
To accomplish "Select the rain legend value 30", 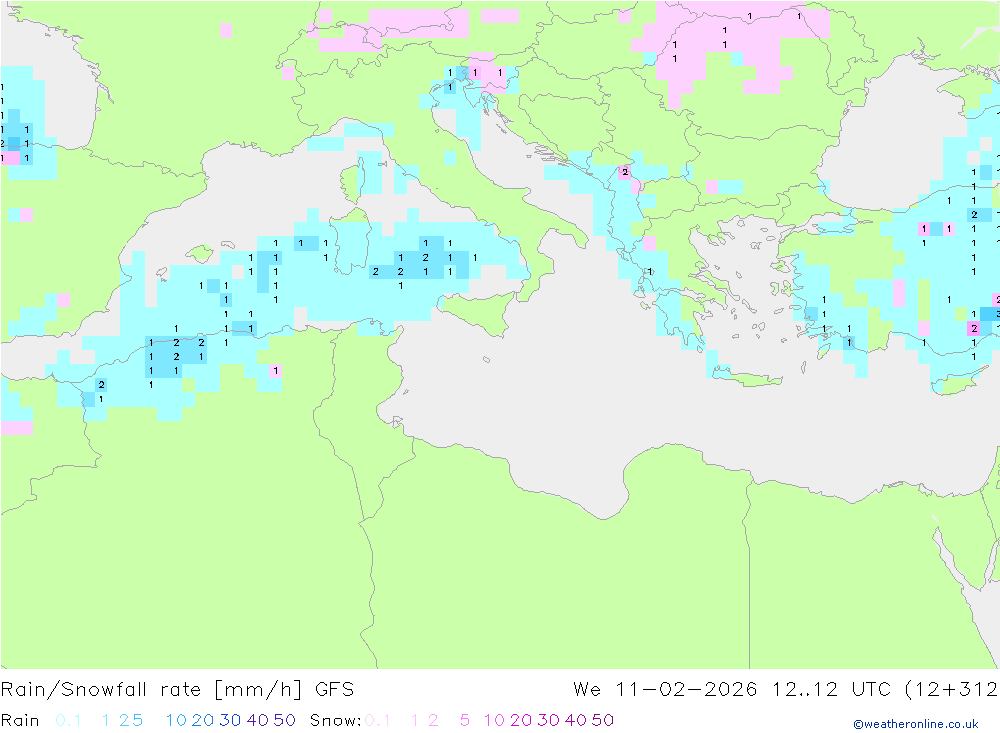I will 230,720.
